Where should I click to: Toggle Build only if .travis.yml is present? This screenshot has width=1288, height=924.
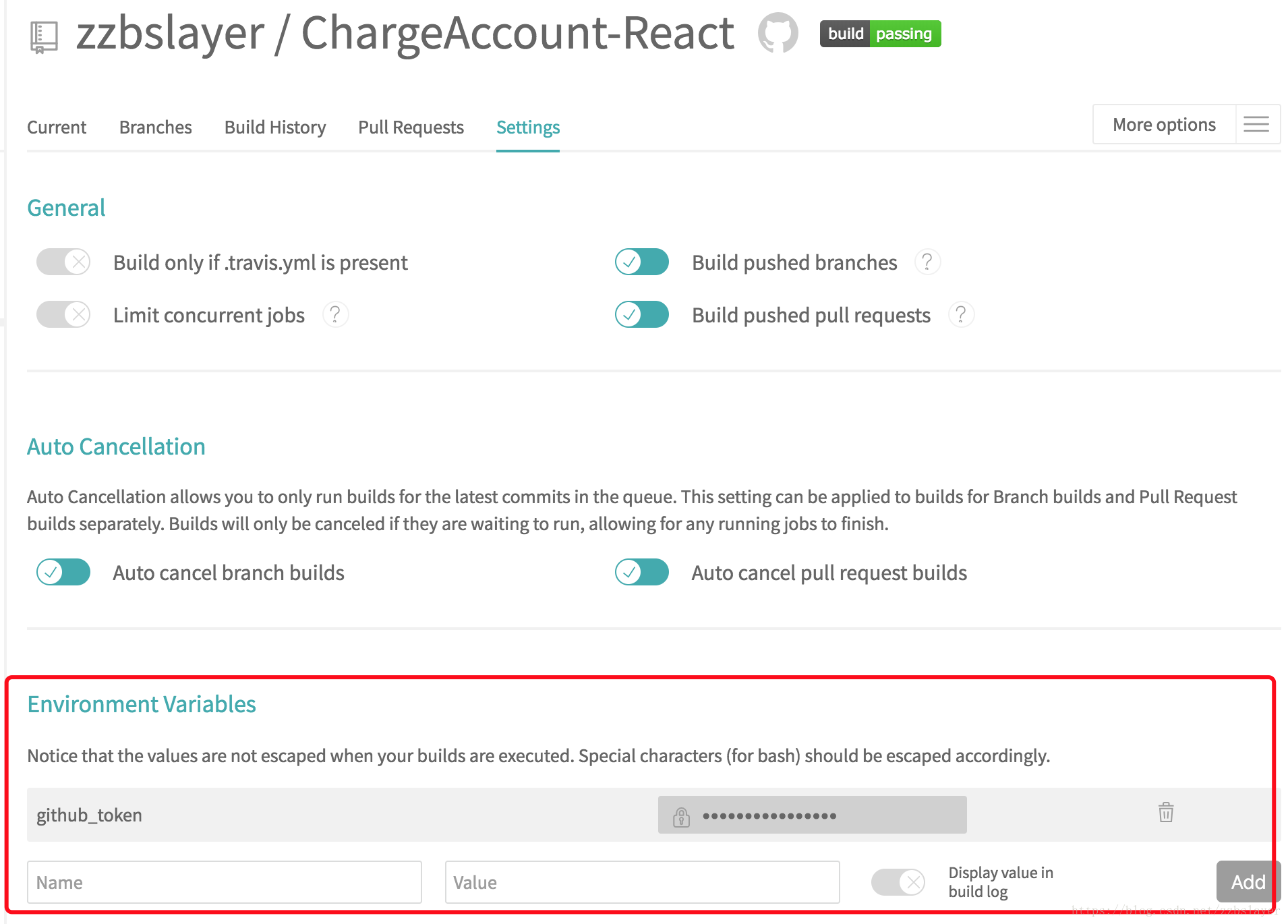pos(63,262)
